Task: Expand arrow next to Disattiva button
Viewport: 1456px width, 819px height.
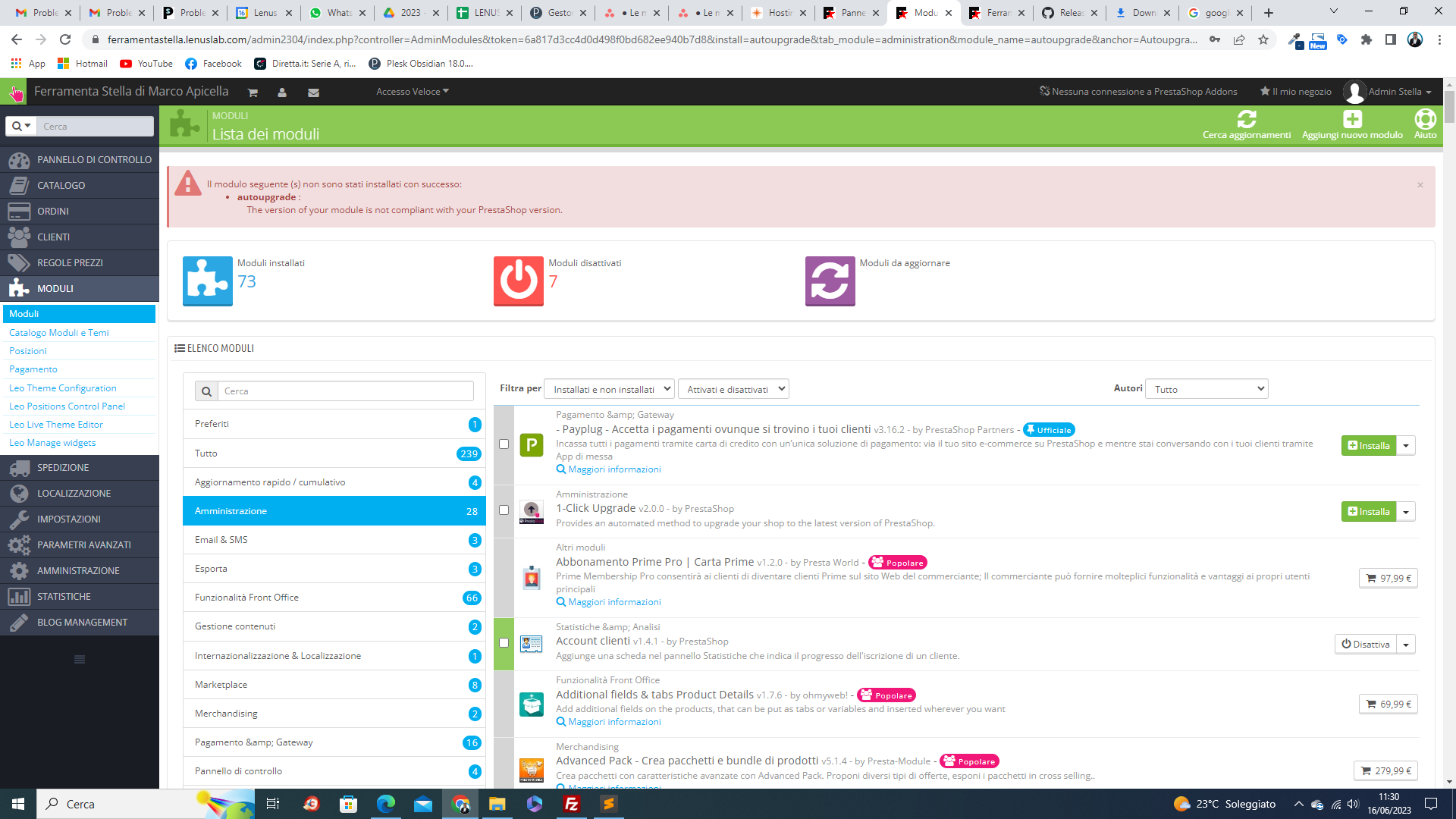Action: (x=1406, y=645)
